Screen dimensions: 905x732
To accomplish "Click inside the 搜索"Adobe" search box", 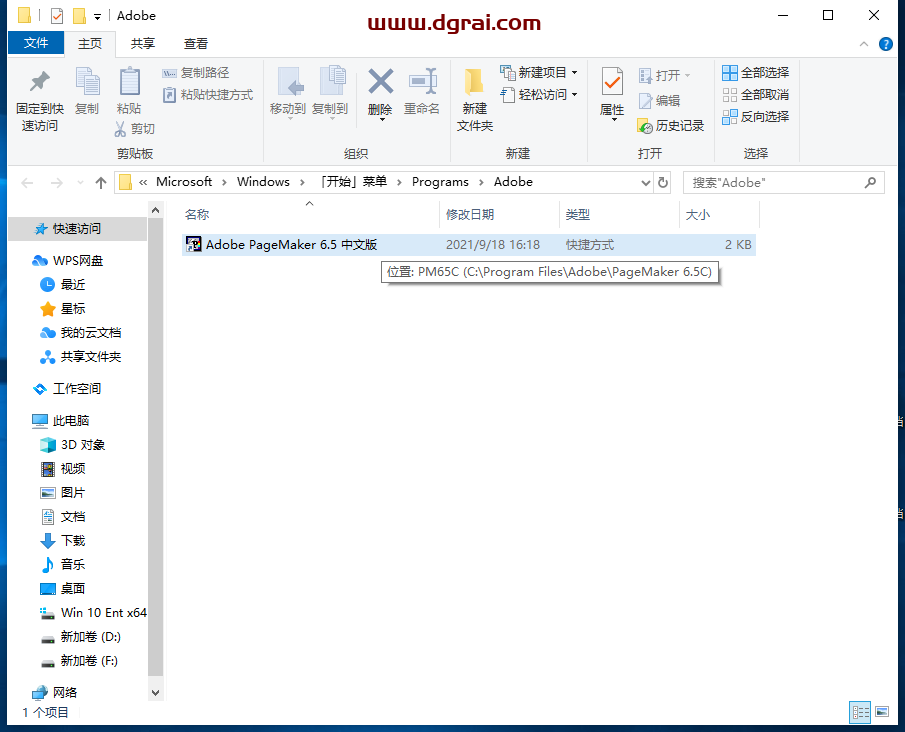I will coord(780,182).
